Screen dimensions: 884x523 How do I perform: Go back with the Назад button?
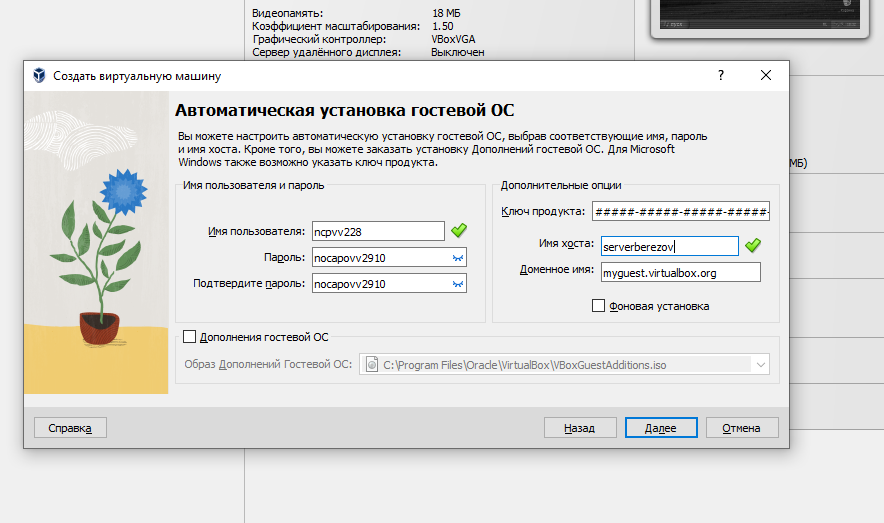click(580, 428)
